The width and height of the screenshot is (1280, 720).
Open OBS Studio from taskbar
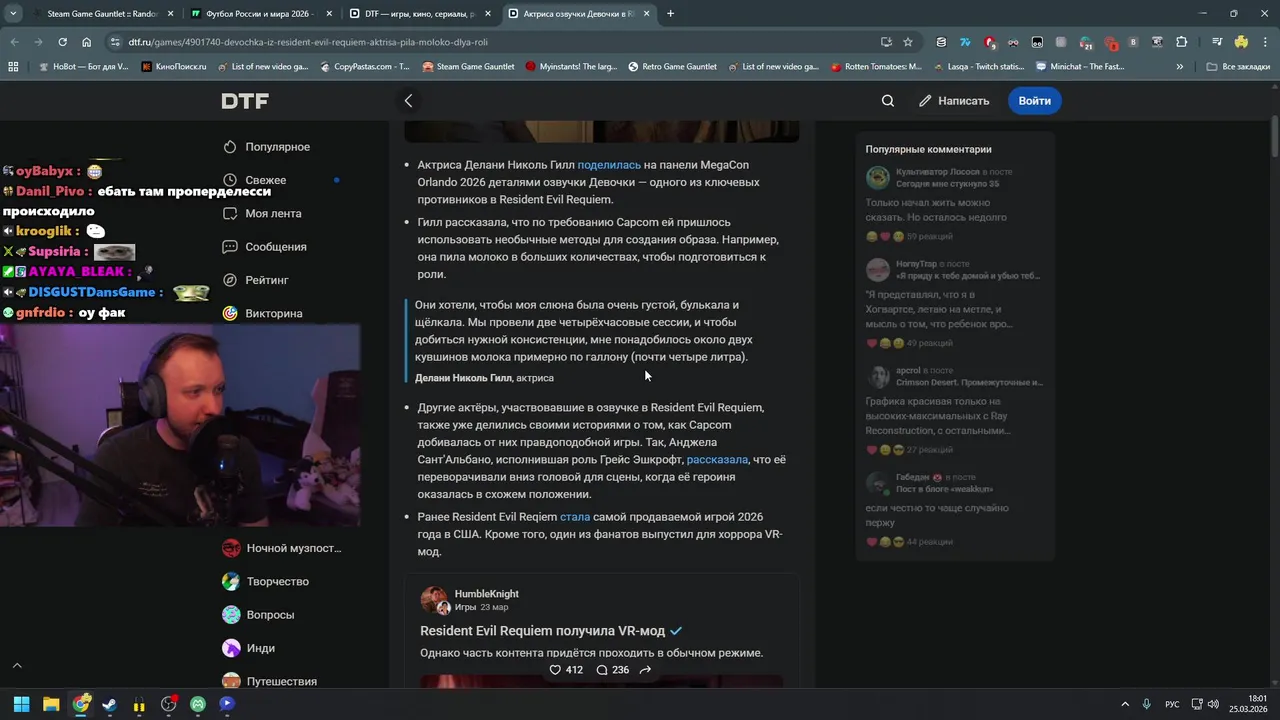click(x=168, y=704)
